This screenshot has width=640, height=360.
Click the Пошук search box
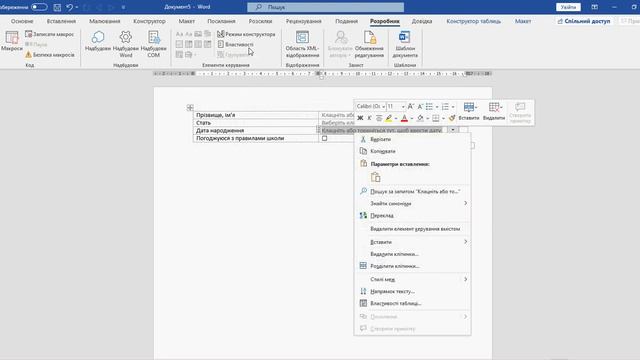(x=325, y=7)
